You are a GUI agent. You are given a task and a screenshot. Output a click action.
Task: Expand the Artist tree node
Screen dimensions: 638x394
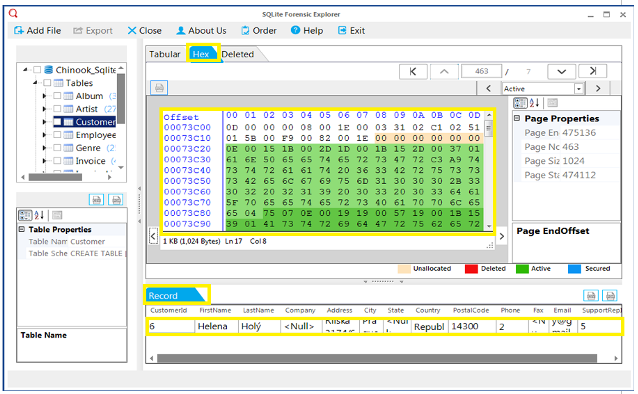44,109
